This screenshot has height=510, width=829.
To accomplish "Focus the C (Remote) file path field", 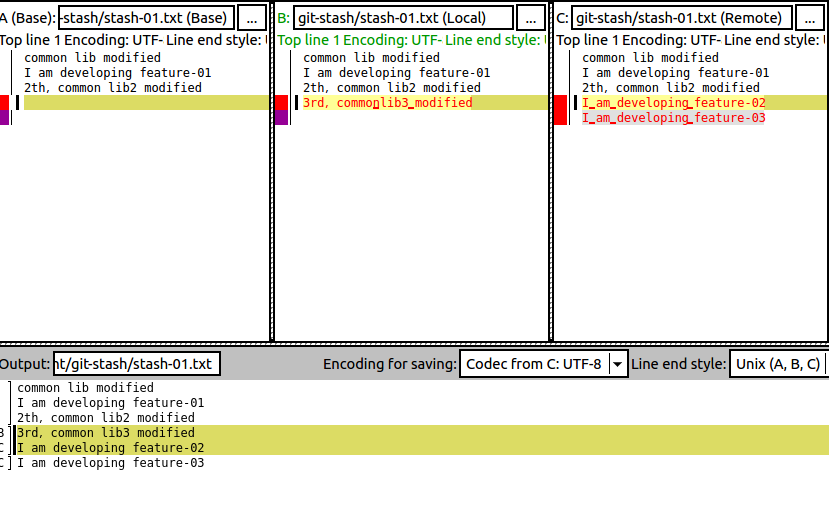I will 681,18.
